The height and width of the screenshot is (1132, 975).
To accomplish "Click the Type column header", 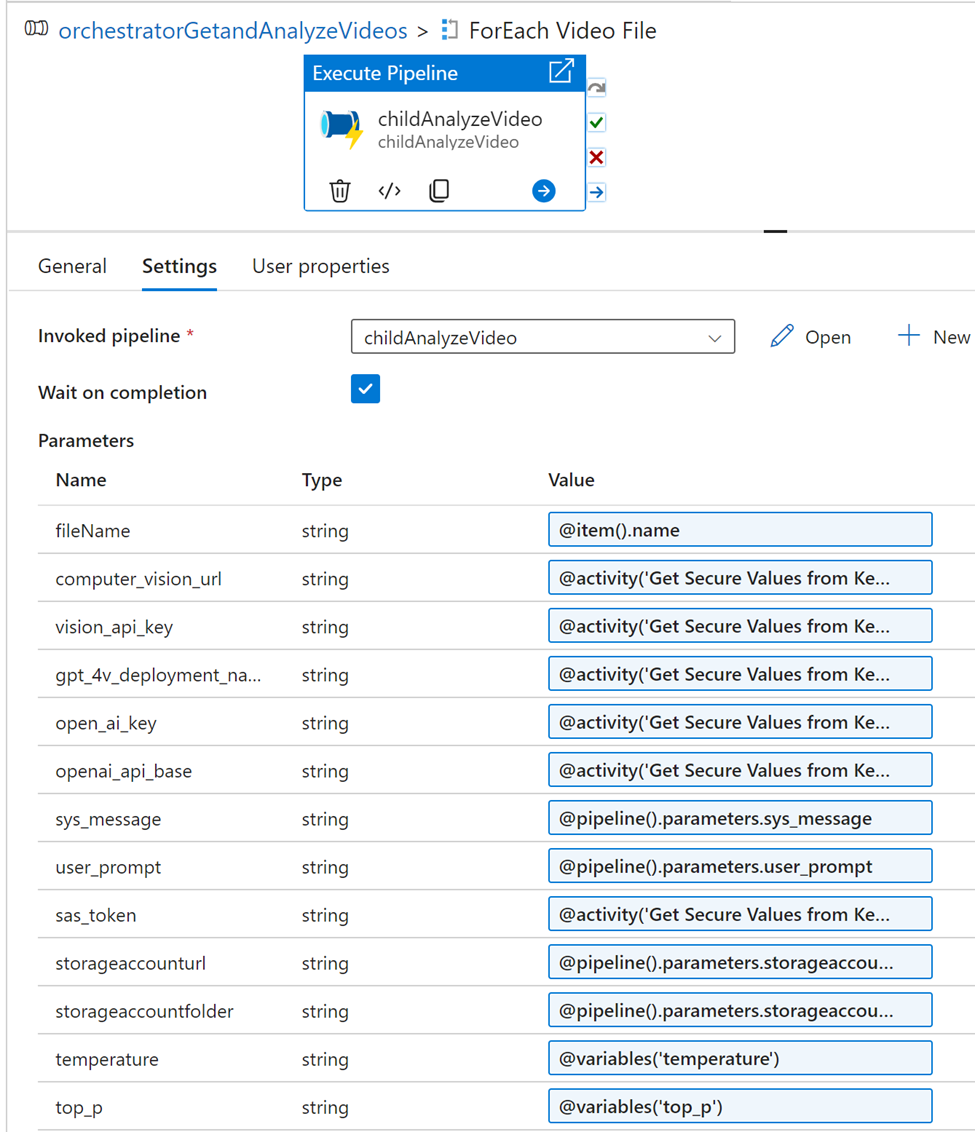I will tap(322, 480).
